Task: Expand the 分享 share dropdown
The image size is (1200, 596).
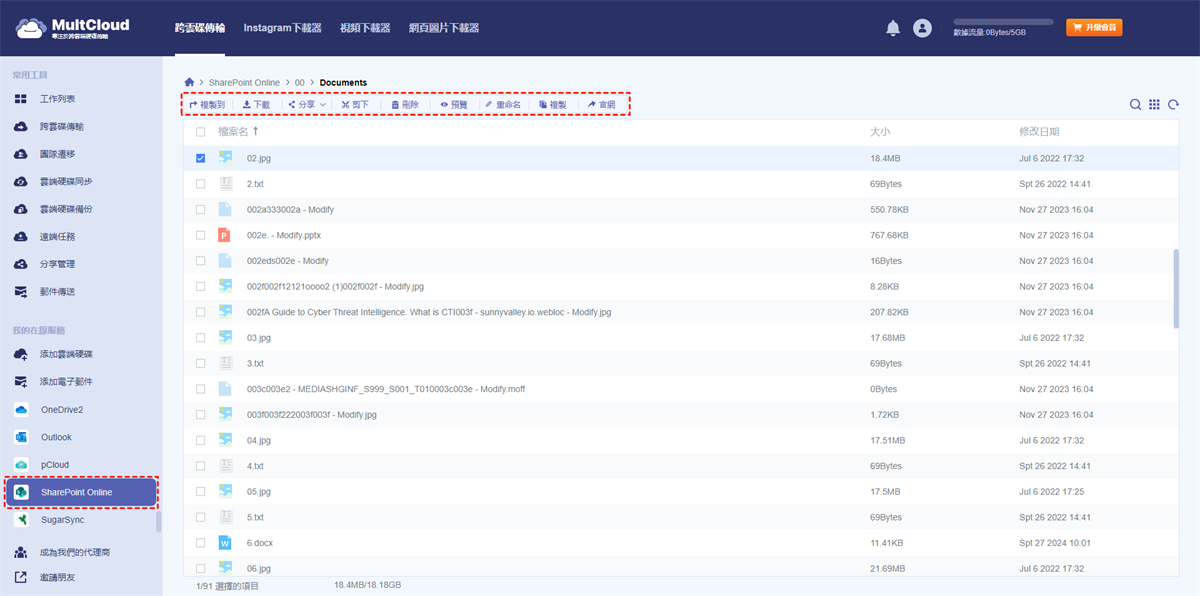Action: pyautogui.click(x=307, y=104)
